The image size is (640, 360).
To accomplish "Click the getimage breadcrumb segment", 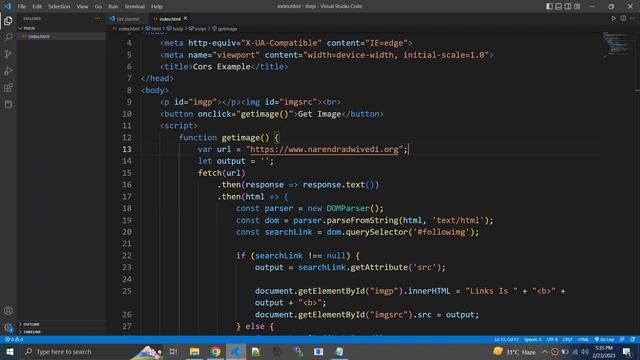I will click(225, 29).
